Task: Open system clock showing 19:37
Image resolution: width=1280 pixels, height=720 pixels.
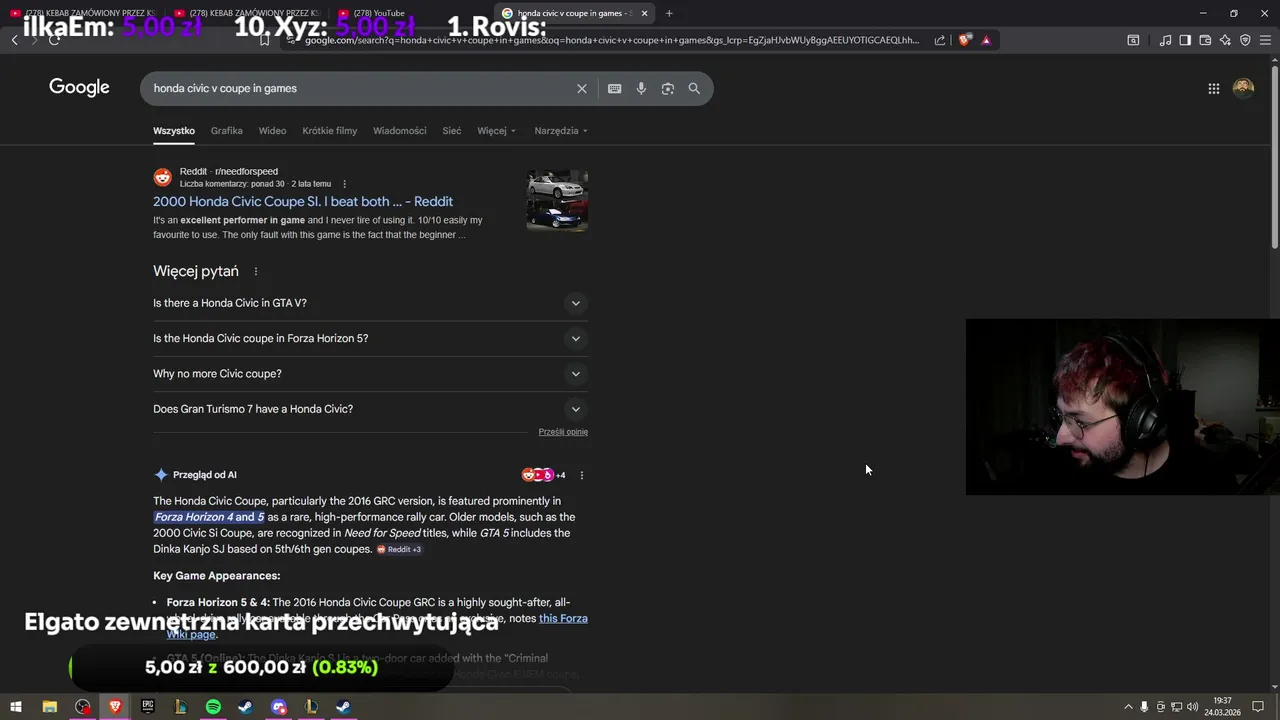Action: click(1223, 707)
